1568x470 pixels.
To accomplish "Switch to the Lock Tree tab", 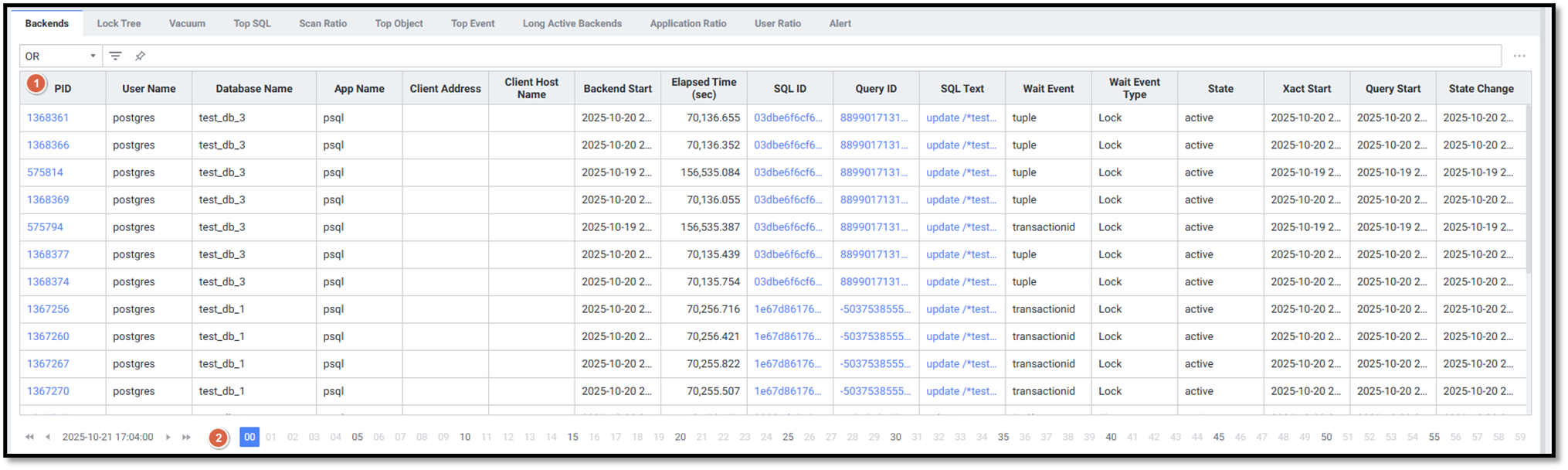I will [119, 23].
